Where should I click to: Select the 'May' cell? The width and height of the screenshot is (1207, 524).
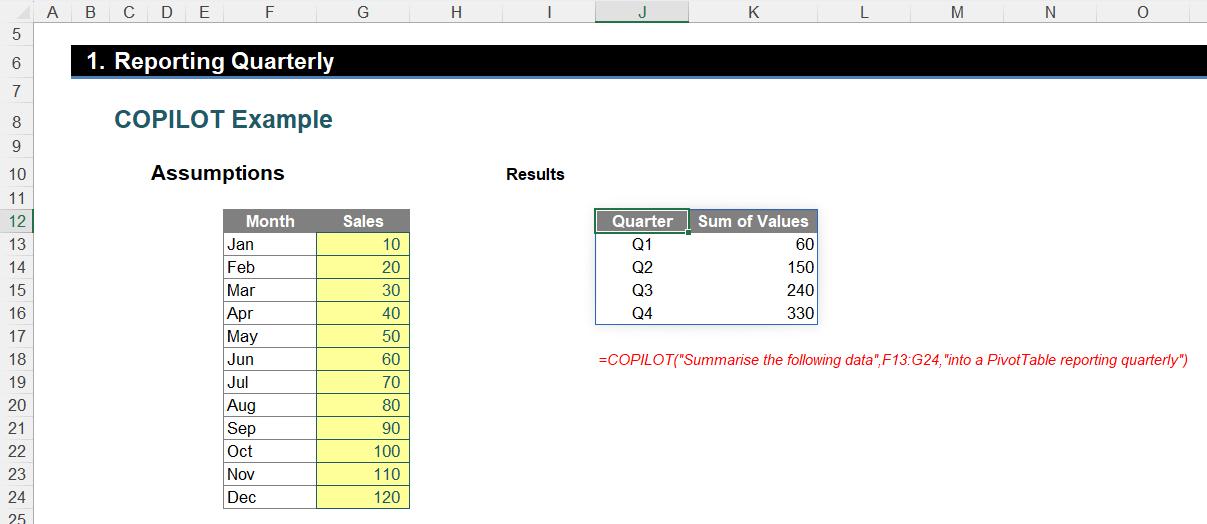270,336
